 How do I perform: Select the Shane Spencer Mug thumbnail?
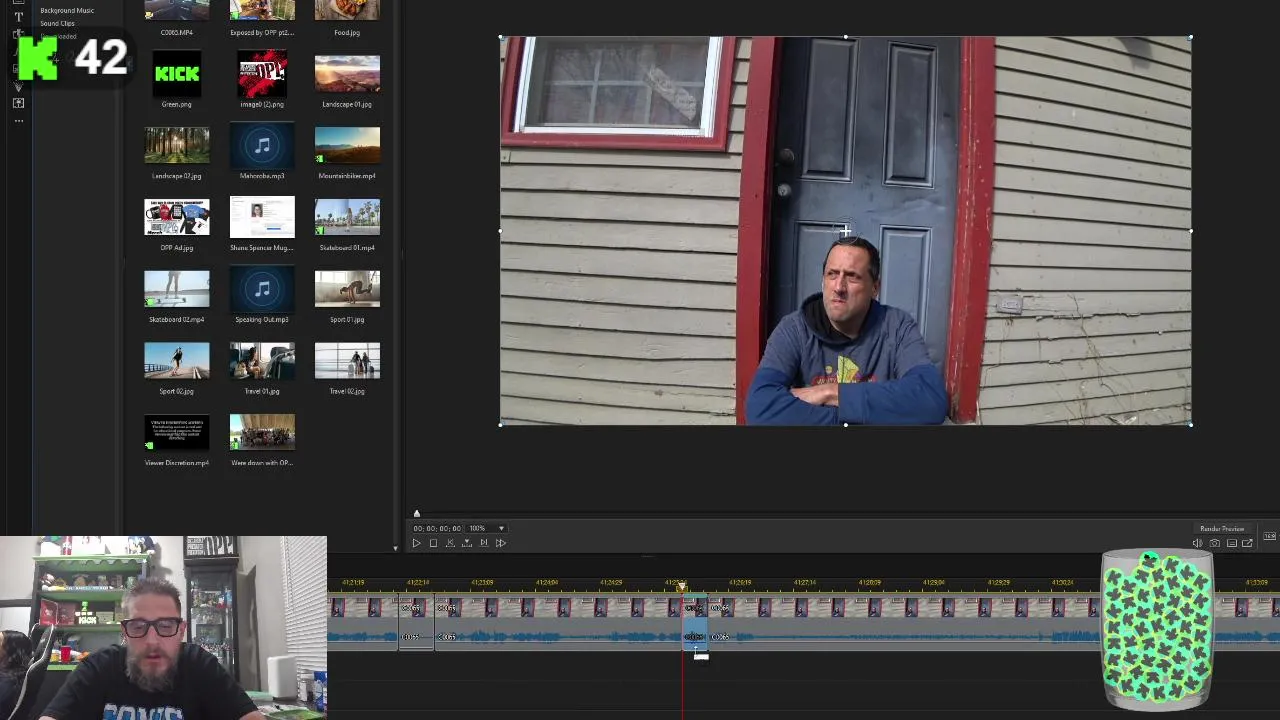point(262,217)
